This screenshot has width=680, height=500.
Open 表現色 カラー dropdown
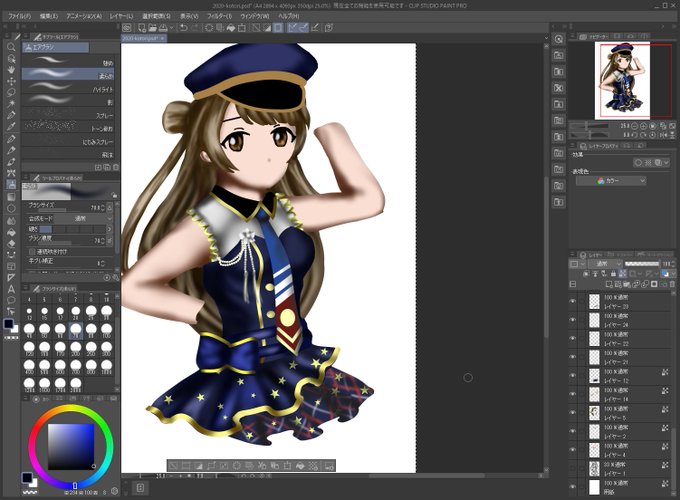(x=611, y=181)
